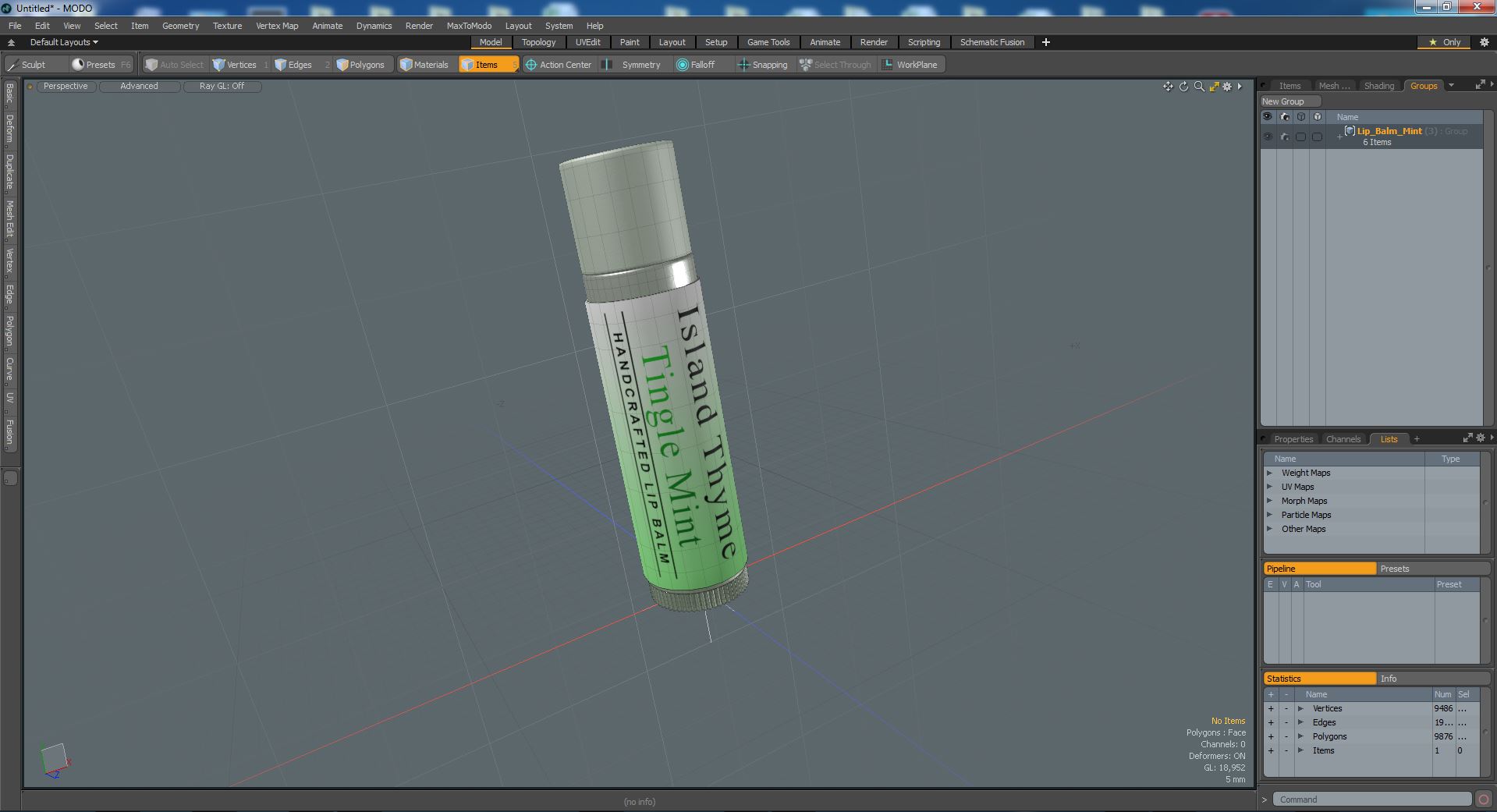The height and width of the screenshot is (812, 1497).
Task: Click the viewport pan/move control icon
Action: pyautogui.click(x=1168, y=87)
